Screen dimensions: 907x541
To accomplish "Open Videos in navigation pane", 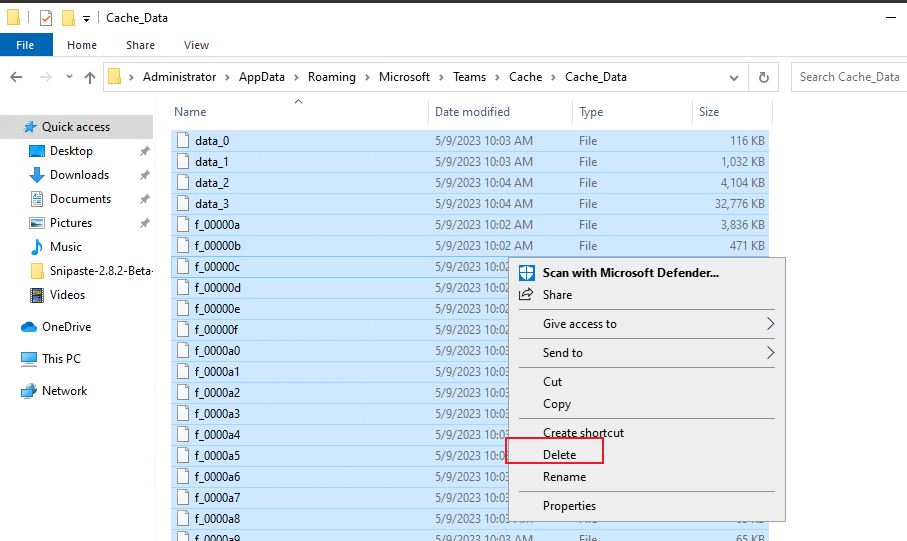I will tap(67, 295).
